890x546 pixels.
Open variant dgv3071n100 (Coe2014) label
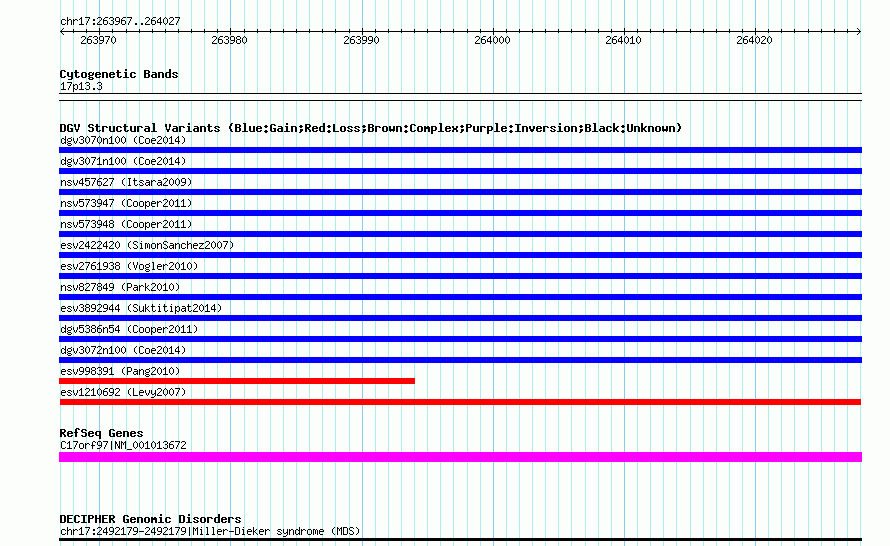coord(123,161)
